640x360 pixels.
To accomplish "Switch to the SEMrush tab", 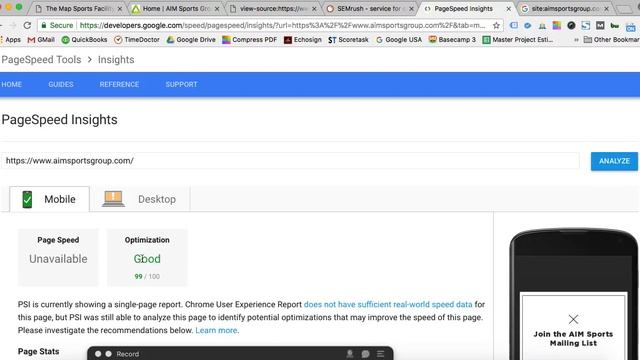I will (370, 9).
